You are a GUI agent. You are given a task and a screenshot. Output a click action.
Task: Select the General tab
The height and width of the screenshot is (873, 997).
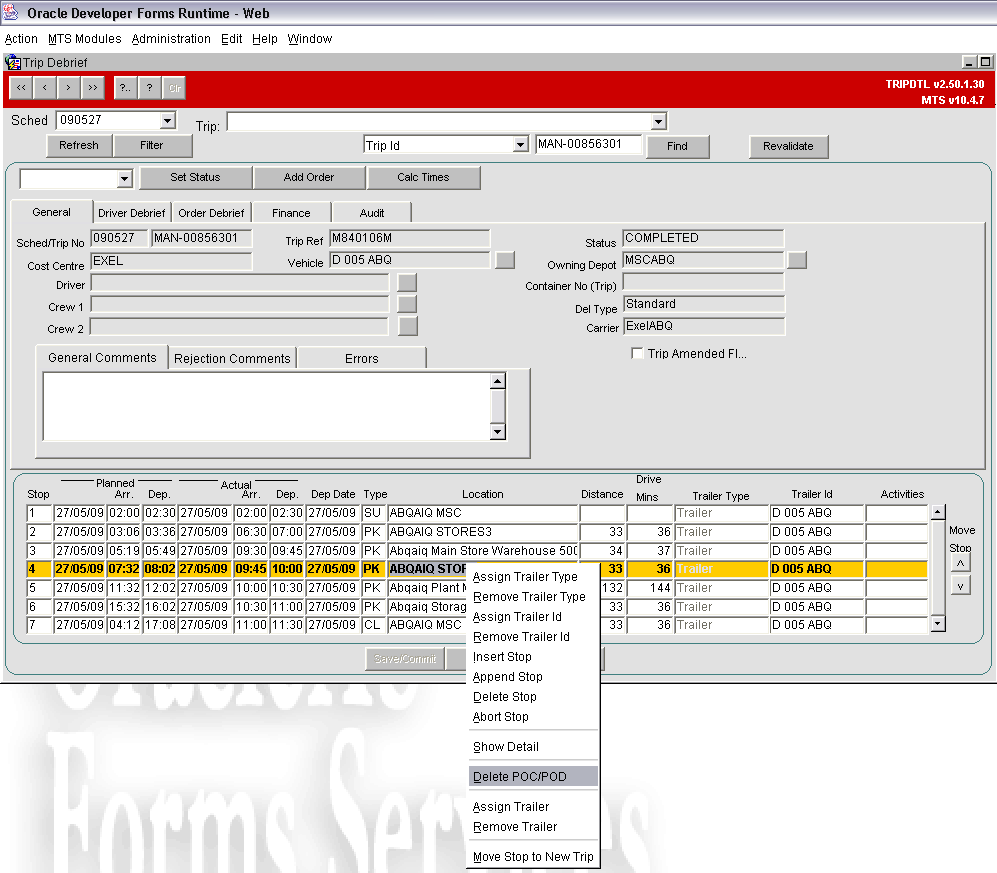pyautogui.click(x=52, y=212)
